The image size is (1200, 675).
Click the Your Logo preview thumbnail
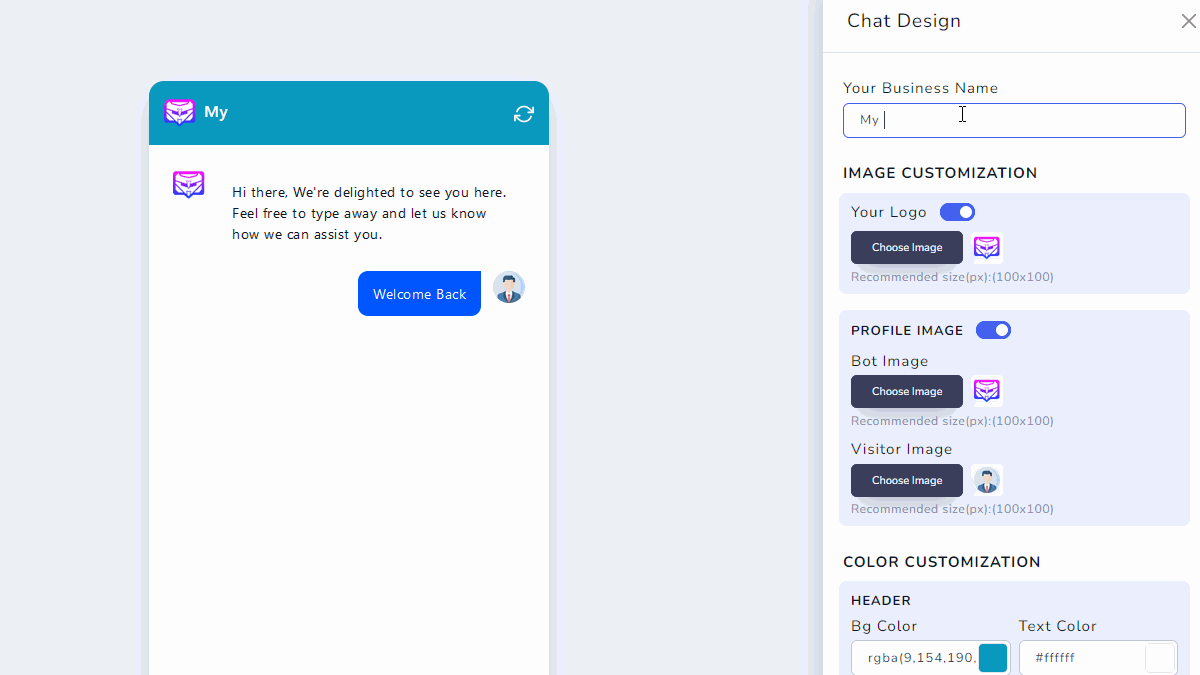tap(987, 247)
